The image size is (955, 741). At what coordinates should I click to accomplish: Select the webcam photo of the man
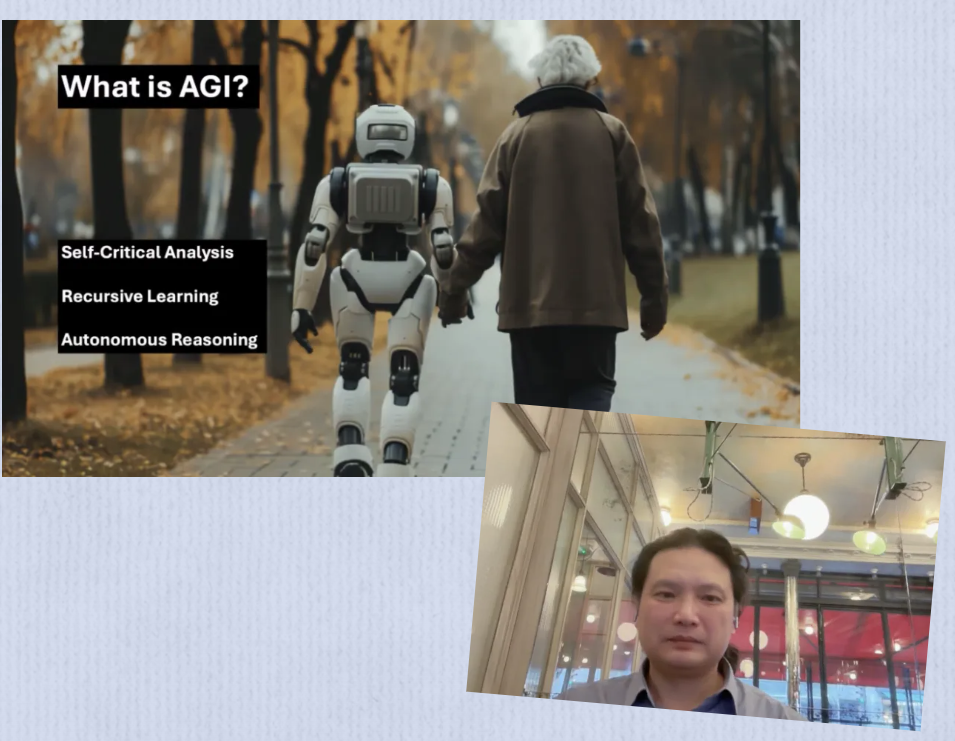[707, 566]
